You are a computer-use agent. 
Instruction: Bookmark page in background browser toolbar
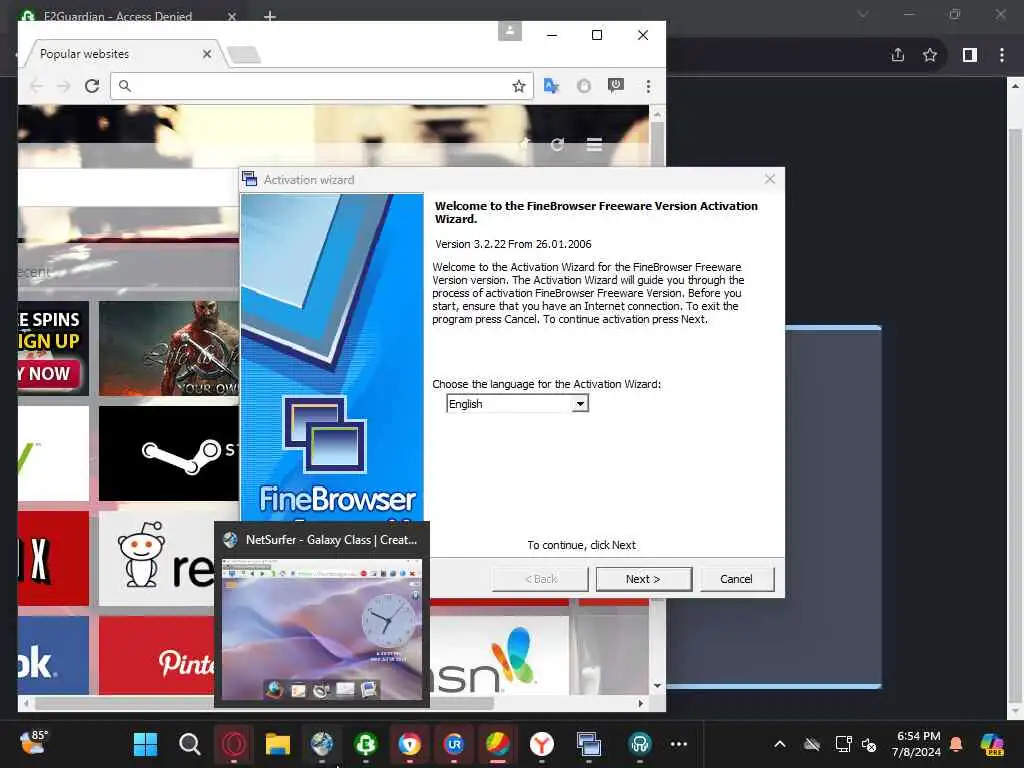930,55
